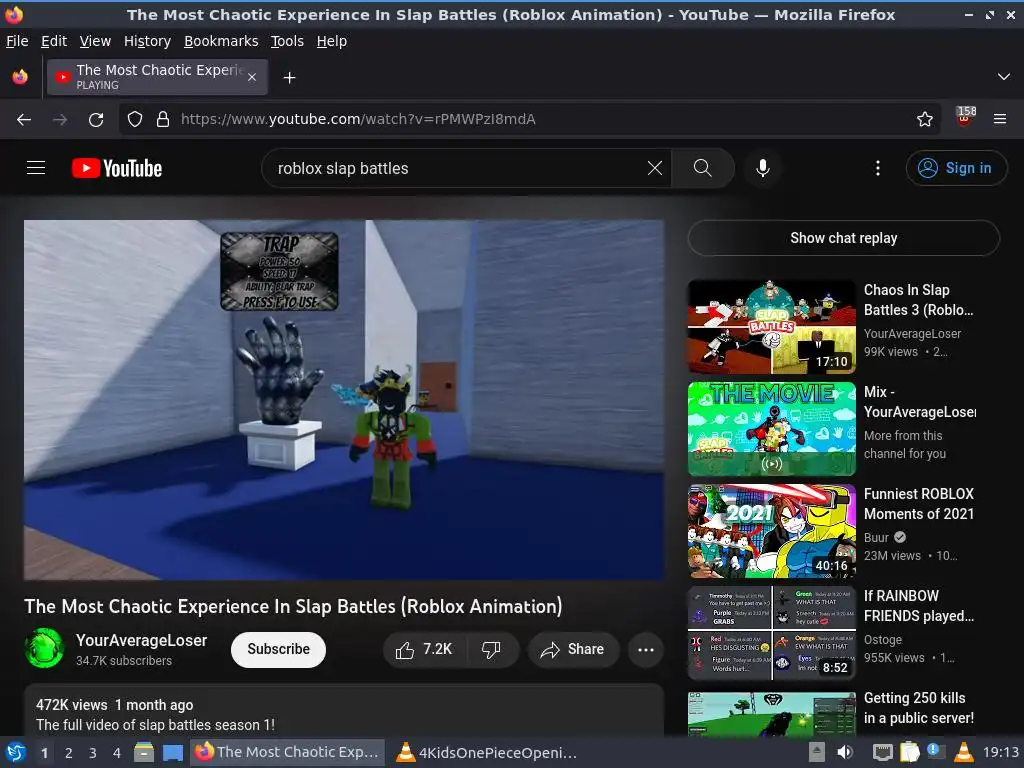The image size is (1024, 768).
Task: Switch to 4KidsOnePieceOpeni VLC taskbar window
Action: coord(487,752)
